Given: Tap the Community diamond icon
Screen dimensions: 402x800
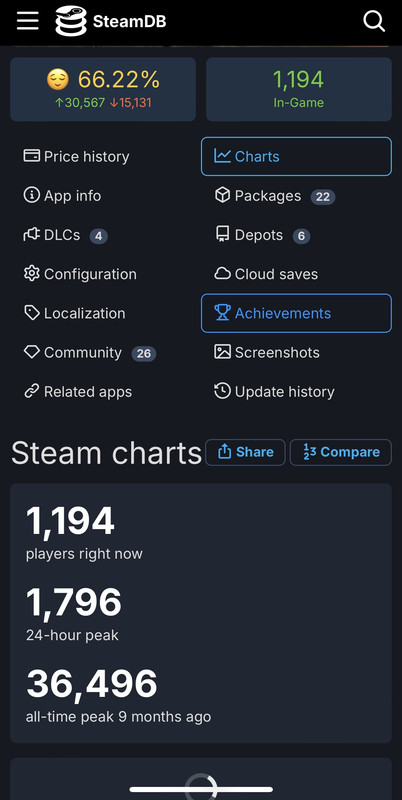Looking at the screenshot, I should [x=32, y=352].
